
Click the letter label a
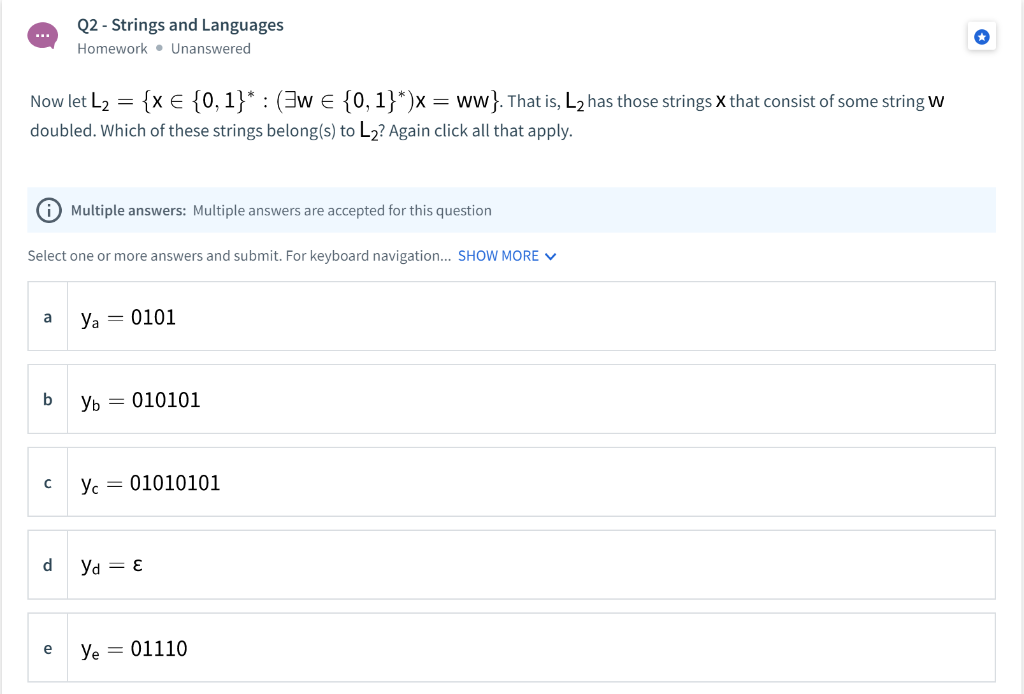(47, 317)
